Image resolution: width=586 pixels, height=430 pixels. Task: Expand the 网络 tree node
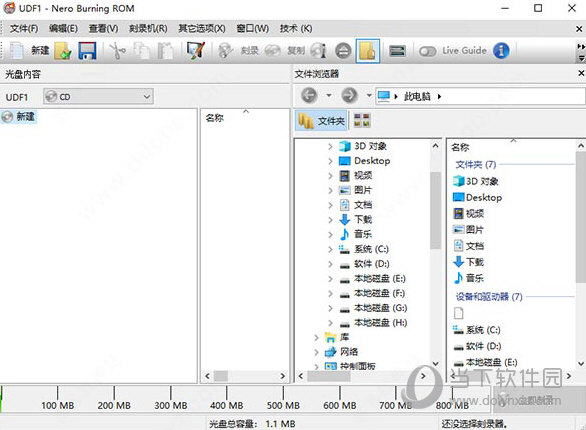(x=317, y=352)
